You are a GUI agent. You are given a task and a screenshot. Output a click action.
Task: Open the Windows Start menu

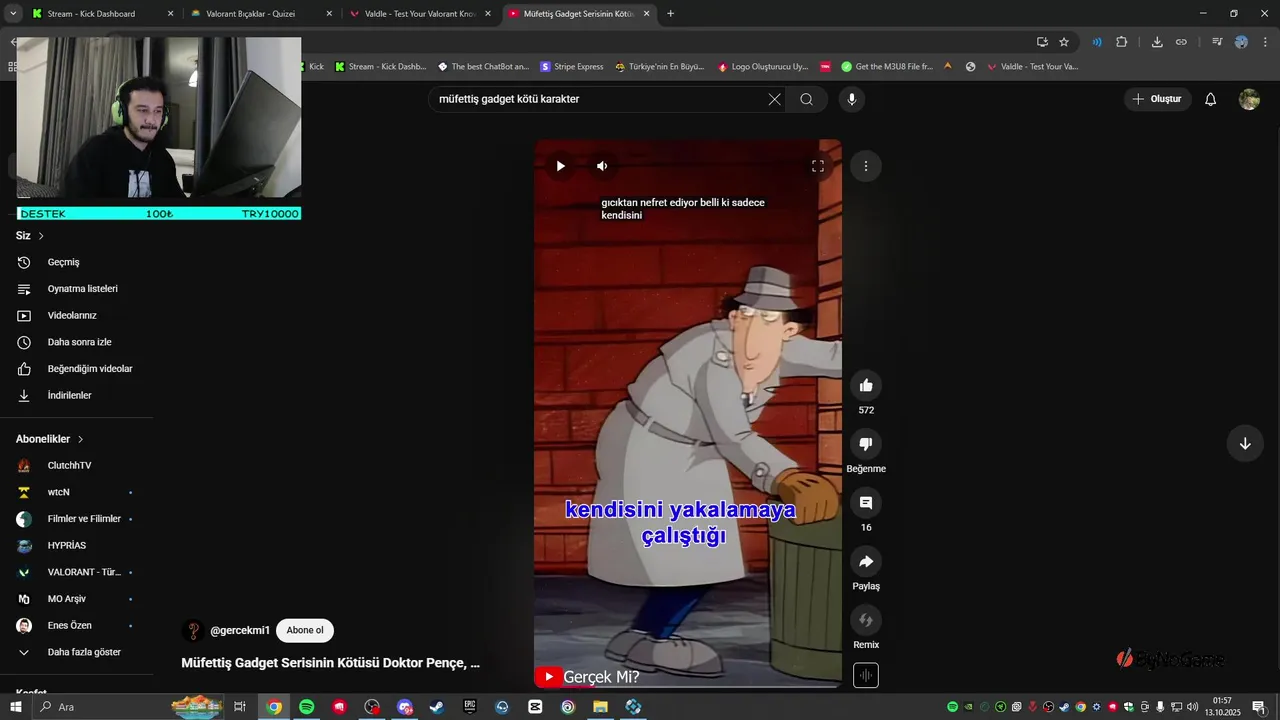tap(15, 707)
